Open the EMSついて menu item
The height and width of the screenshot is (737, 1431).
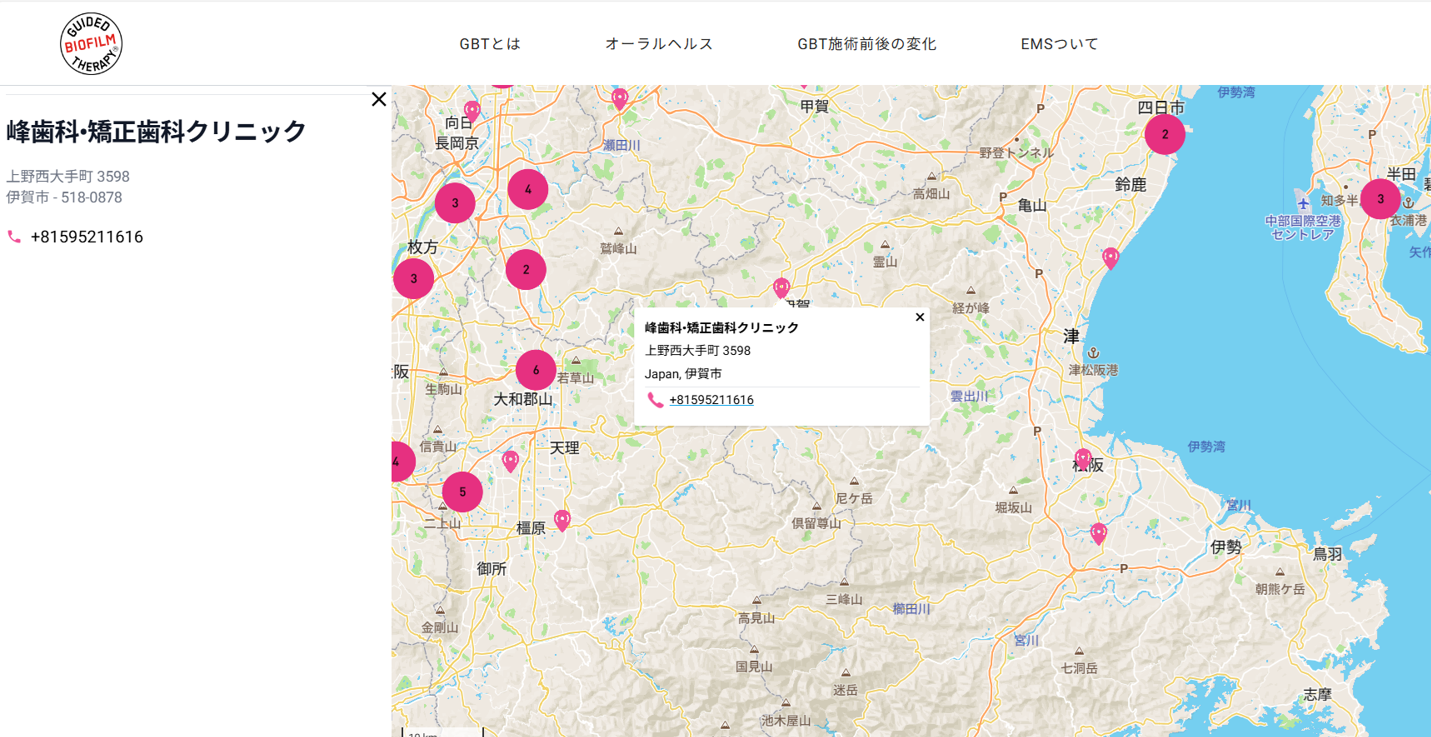pos(1059,44)
